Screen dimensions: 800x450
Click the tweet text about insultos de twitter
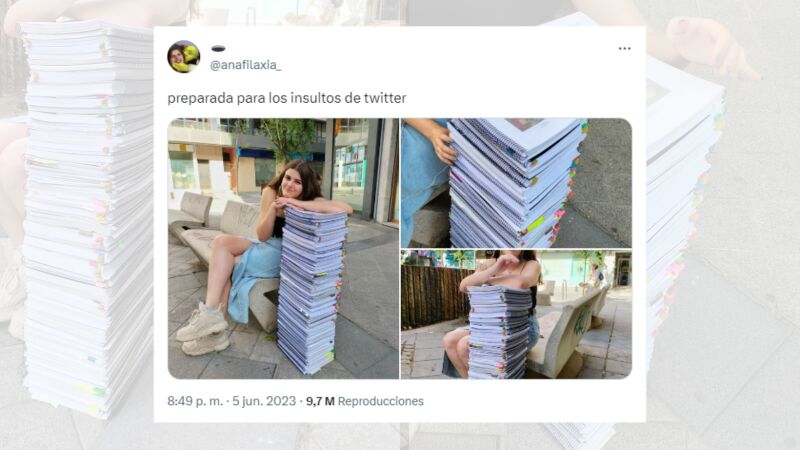pyautogui.click(x=287, y=97)
